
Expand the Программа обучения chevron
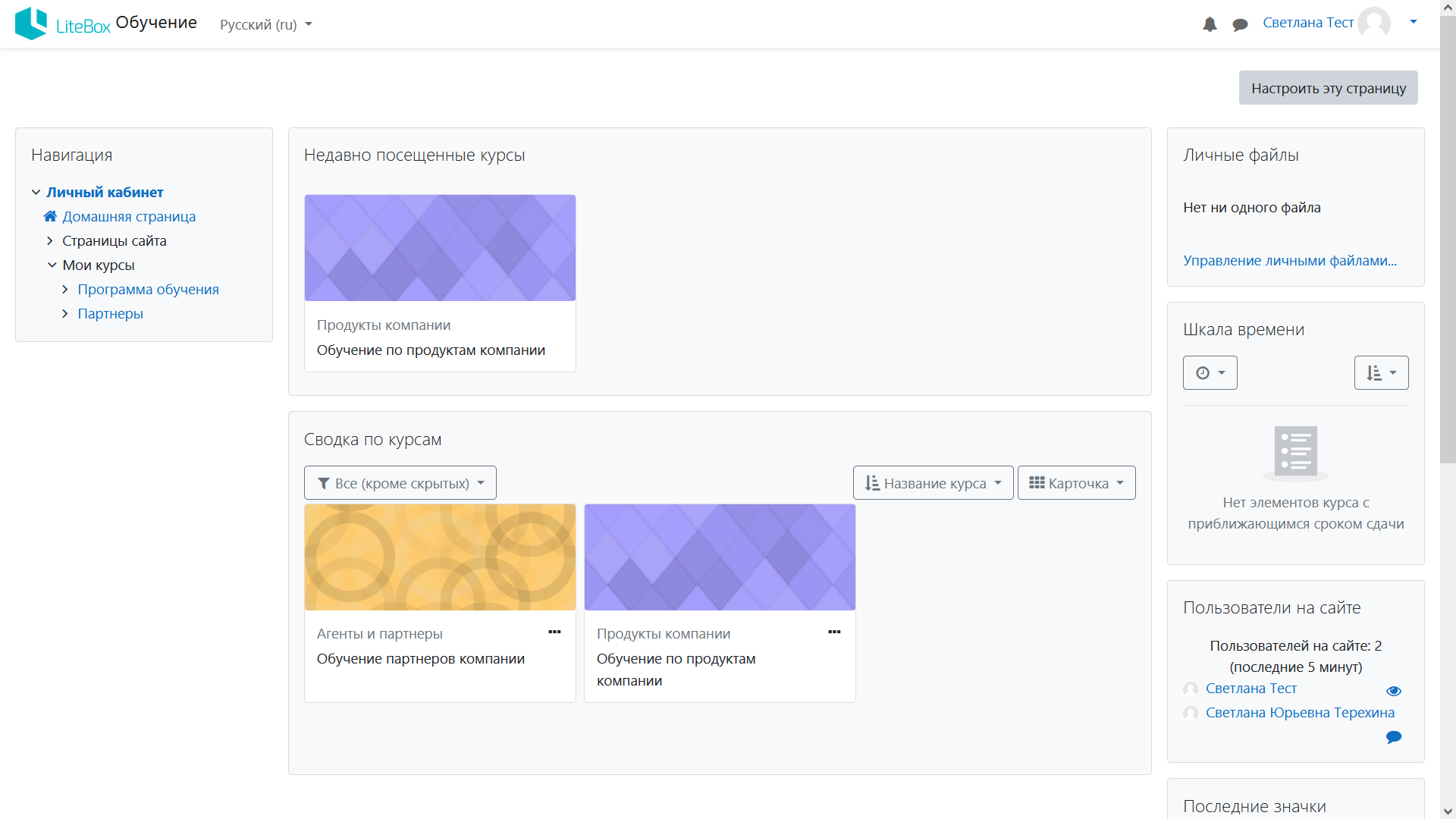coord(65,290)
